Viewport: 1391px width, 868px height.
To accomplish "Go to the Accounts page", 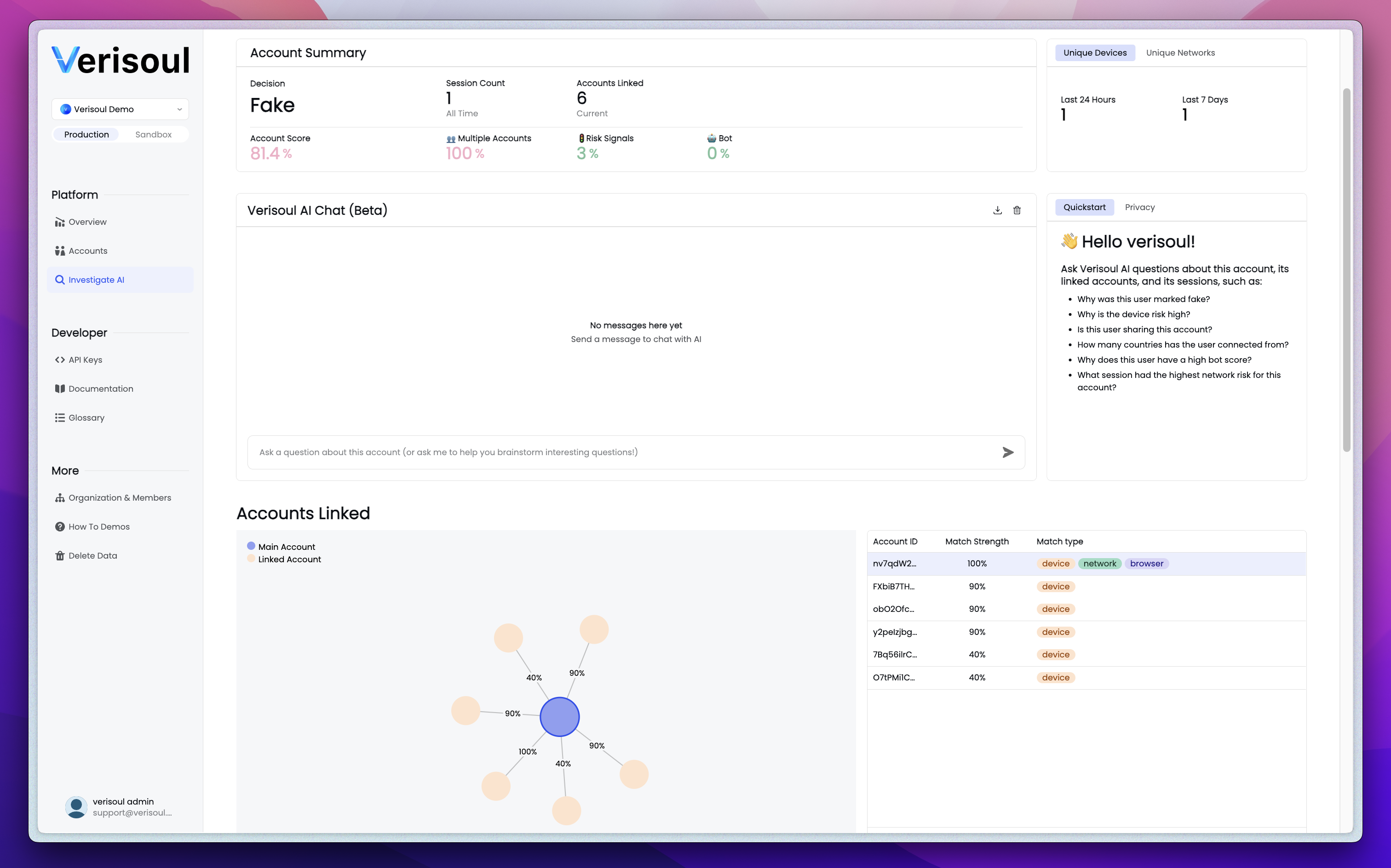I will (x=87, y=251).
